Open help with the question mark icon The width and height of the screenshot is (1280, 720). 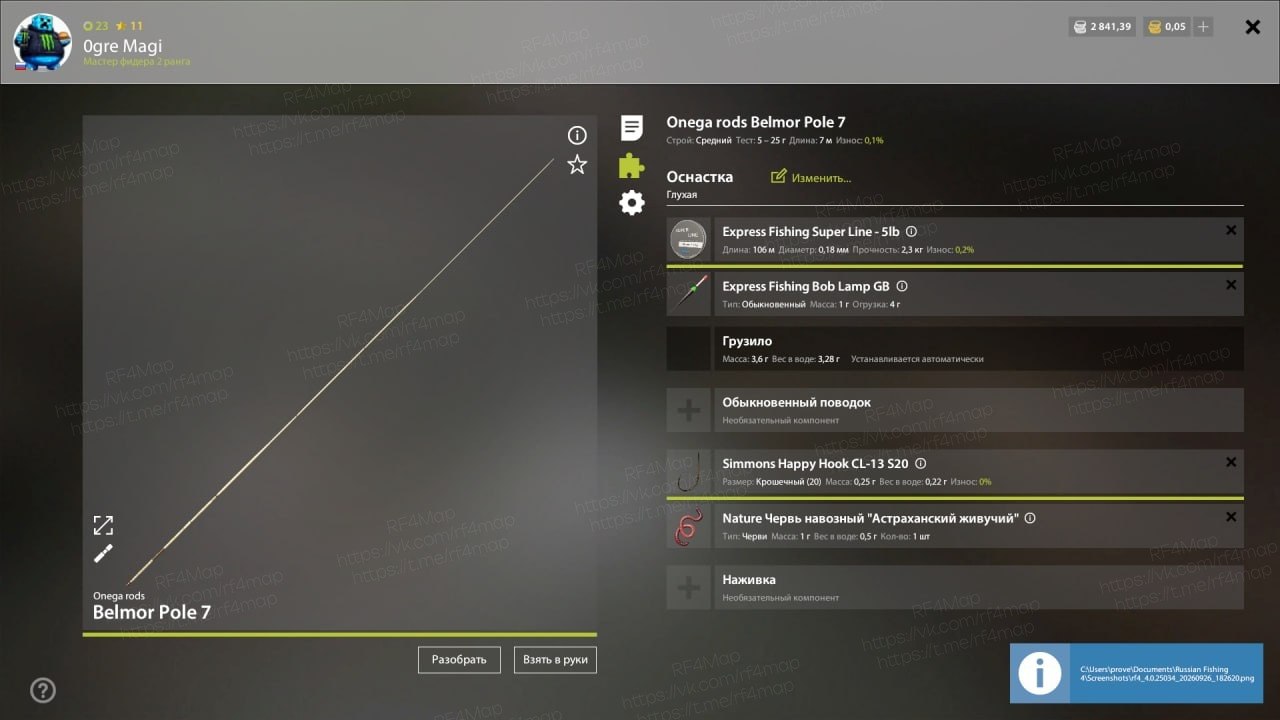point(43,690)
